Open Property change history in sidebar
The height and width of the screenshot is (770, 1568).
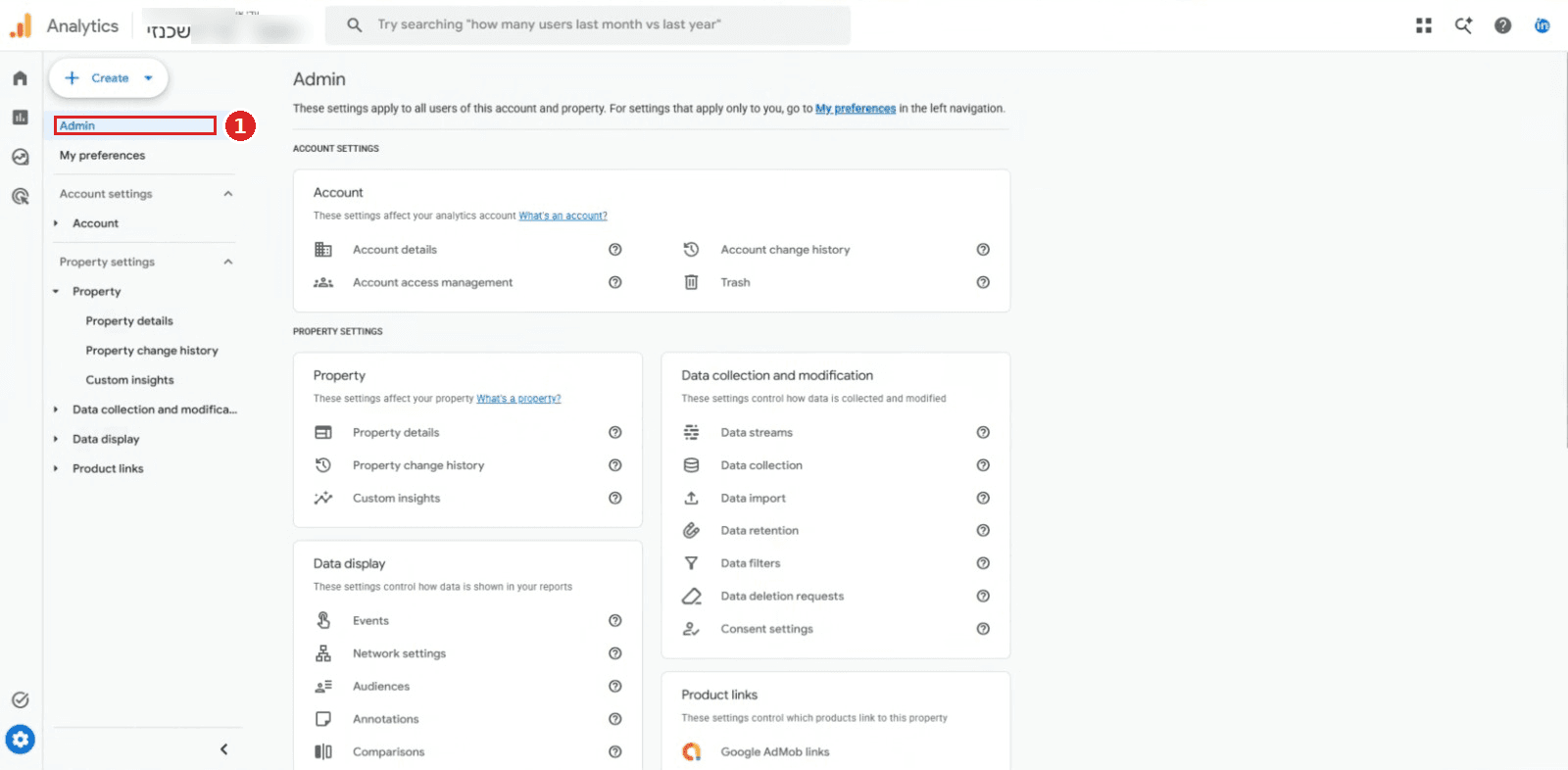152,351
